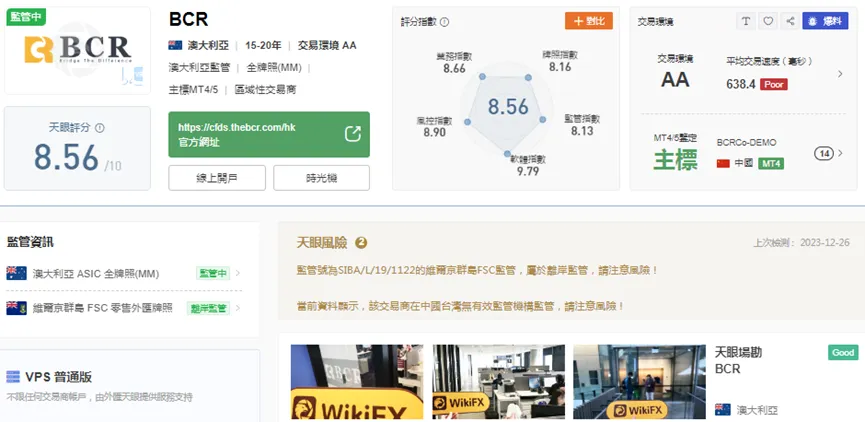Open the official website link cfds.thebcr.com/hk
The image size is (865, 422).
pos(237,127)
